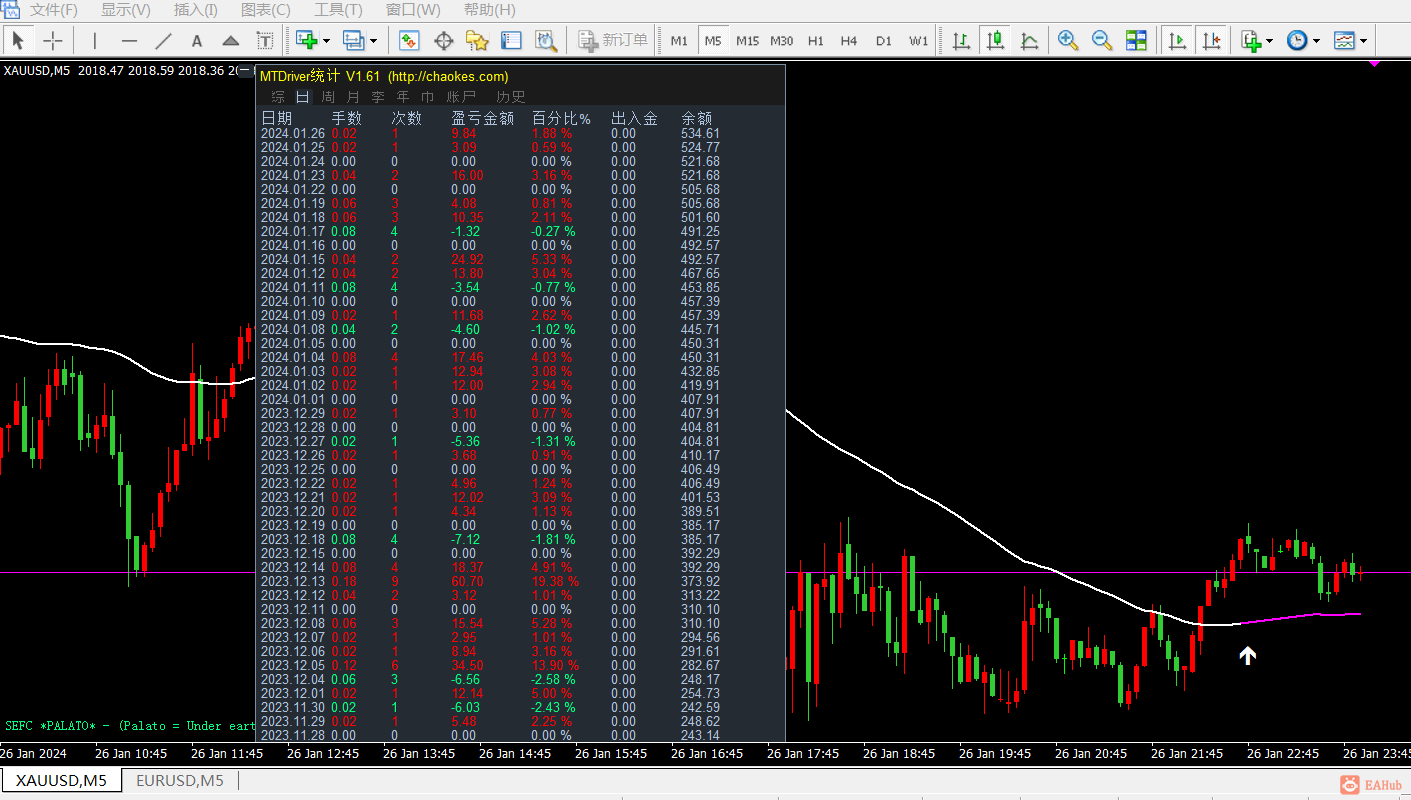Activate the crosshair tool
Viewport: 1411px width, 800px height.
click(53, 41)
